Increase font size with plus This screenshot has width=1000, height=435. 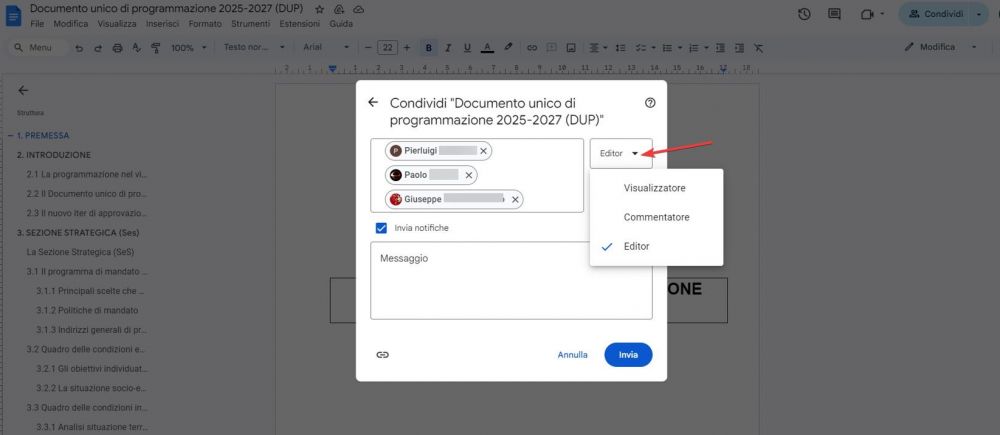pos(407,48)
